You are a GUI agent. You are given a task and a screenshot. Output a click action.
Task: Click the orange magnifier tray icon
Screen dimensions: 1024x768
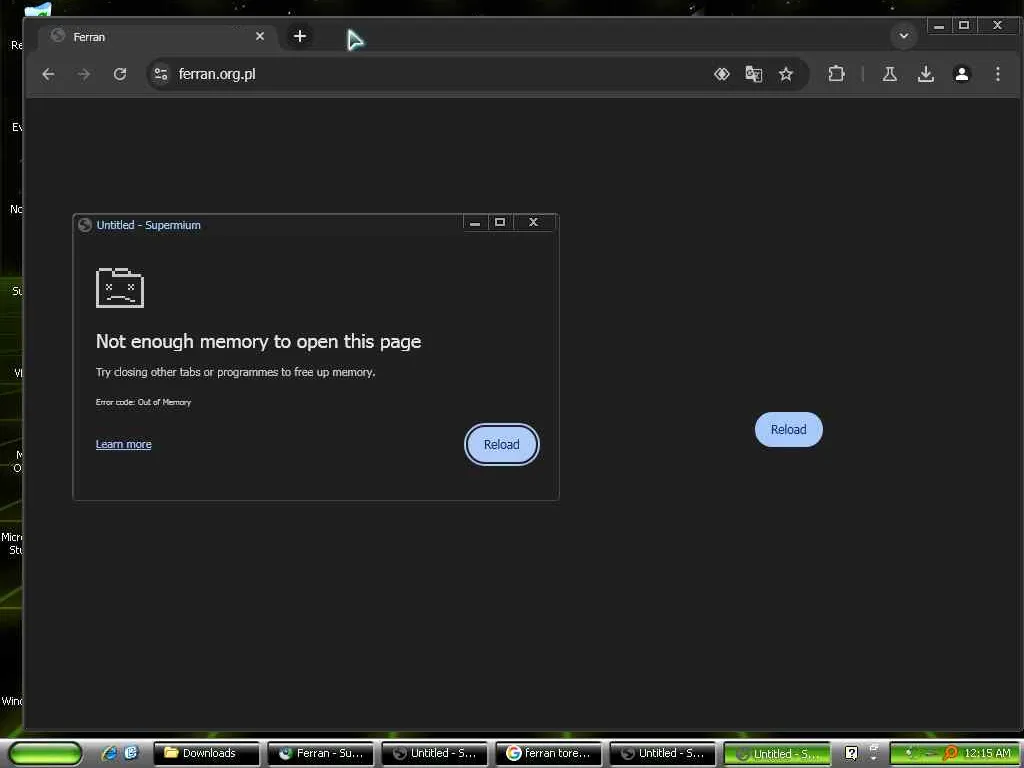tap(951, 754)
